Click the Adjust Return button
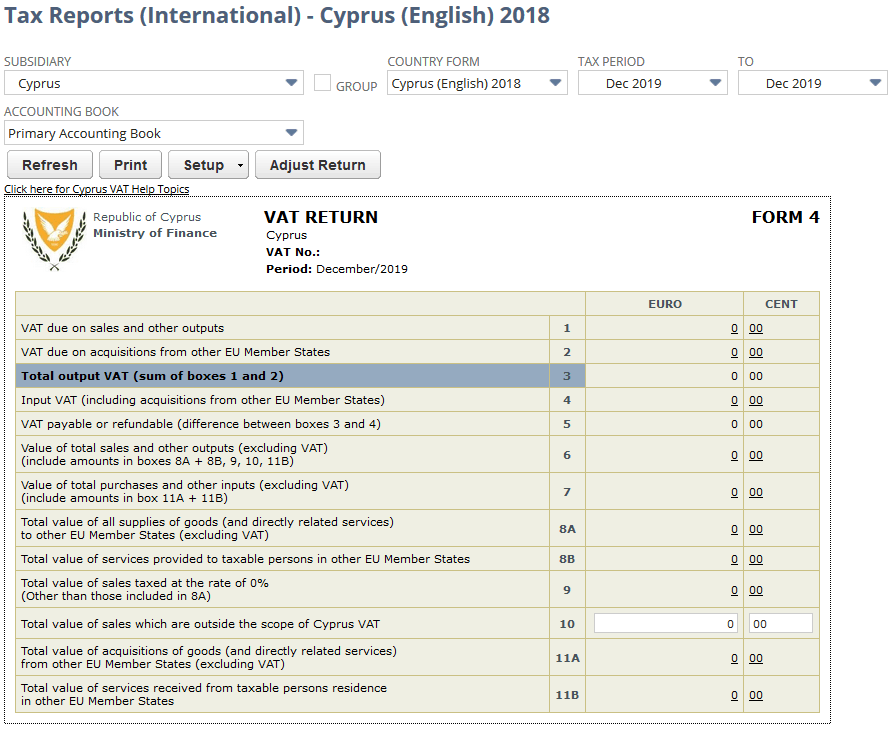The image size is (893, 732). tap(317, 165)
